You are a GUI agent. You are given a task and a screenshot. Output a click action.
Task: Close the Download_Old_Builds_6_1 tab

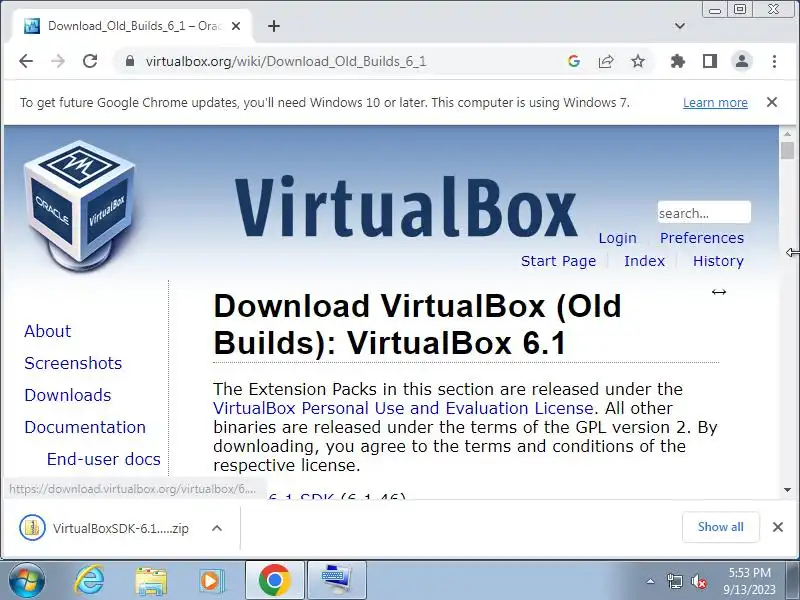[236, 26]
